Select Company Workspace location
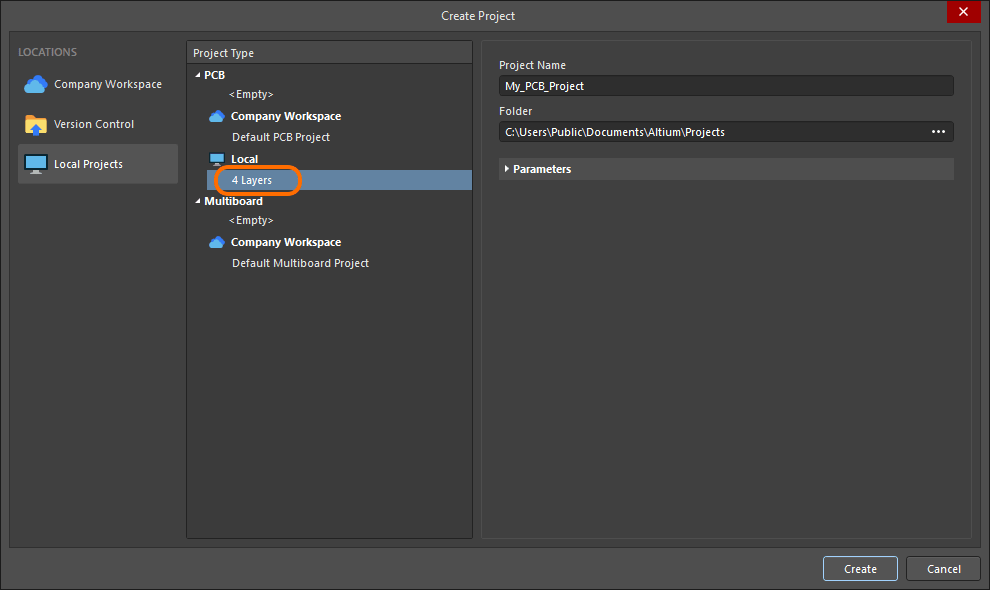 coord(98,84)
